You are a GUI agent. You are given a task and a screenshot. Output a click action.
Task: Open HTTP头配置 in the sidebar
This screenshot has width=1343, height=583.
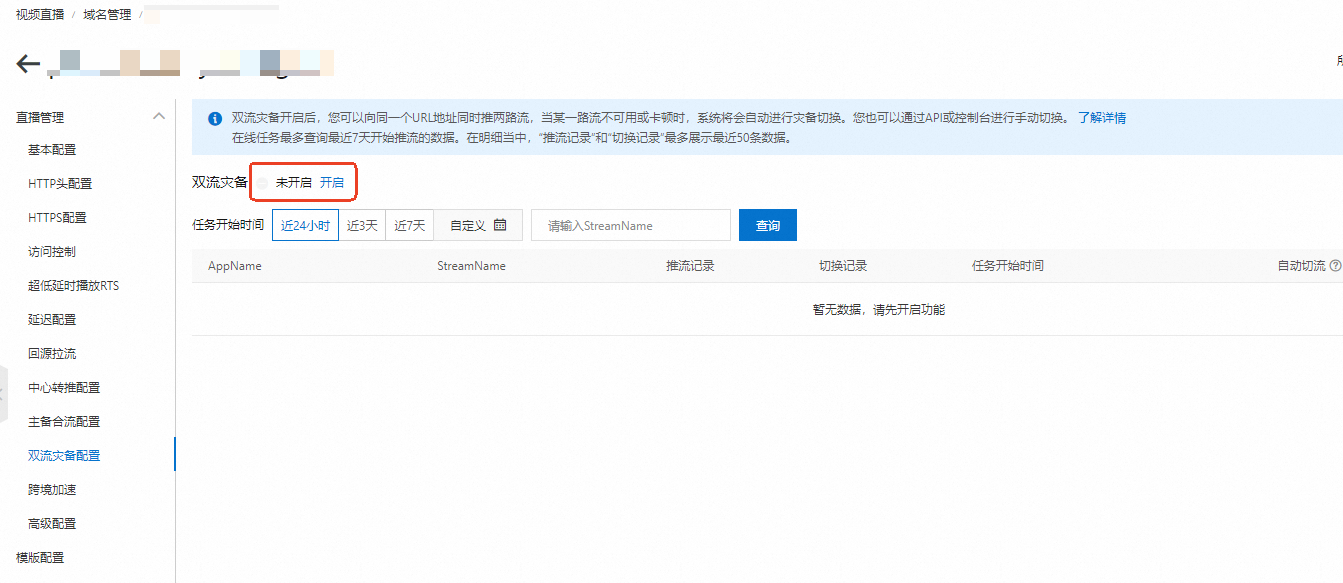click(60, 184)
